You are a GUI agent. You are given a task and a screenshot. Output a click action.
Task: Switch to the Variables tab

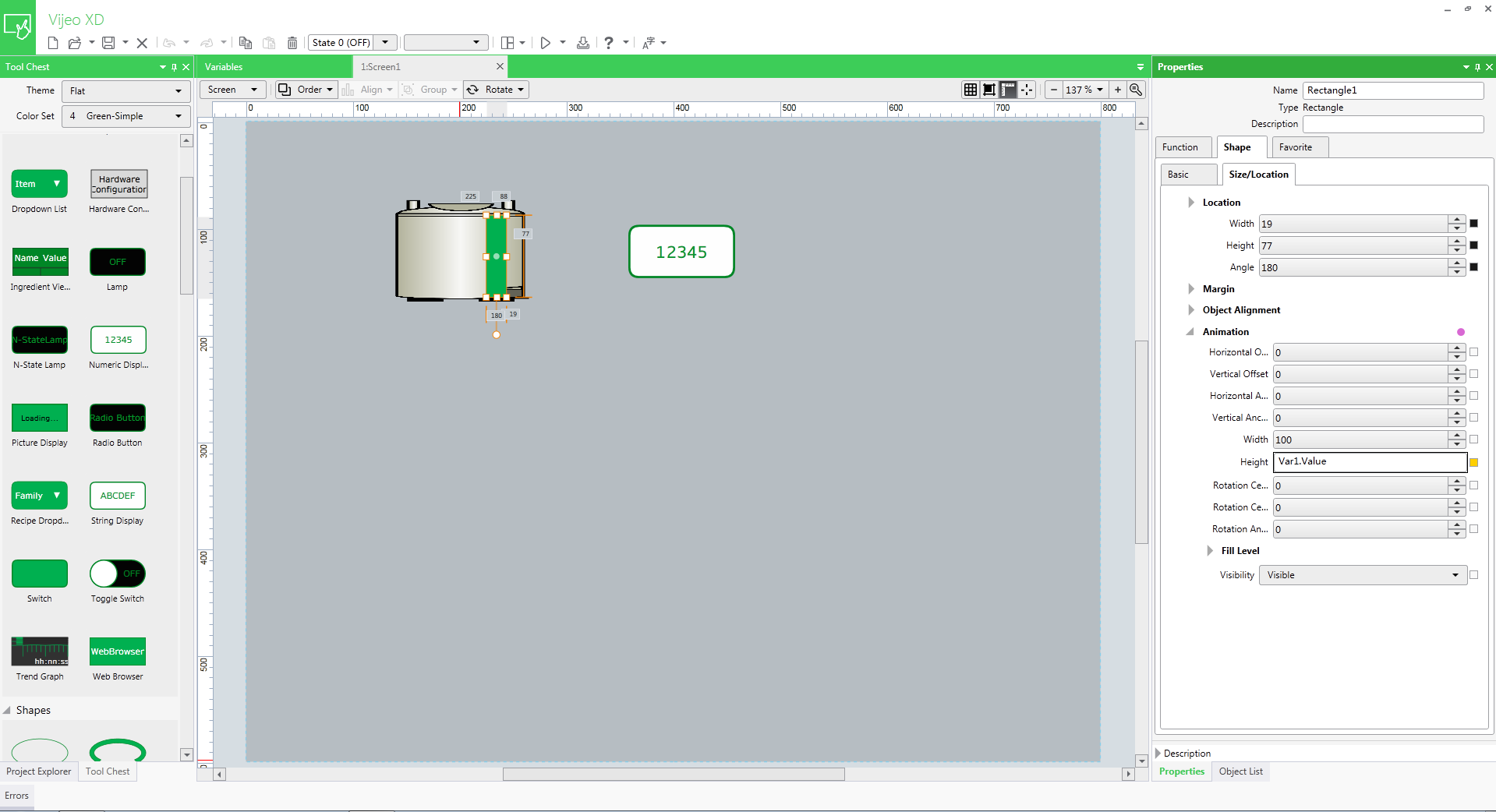click(224, 67)
